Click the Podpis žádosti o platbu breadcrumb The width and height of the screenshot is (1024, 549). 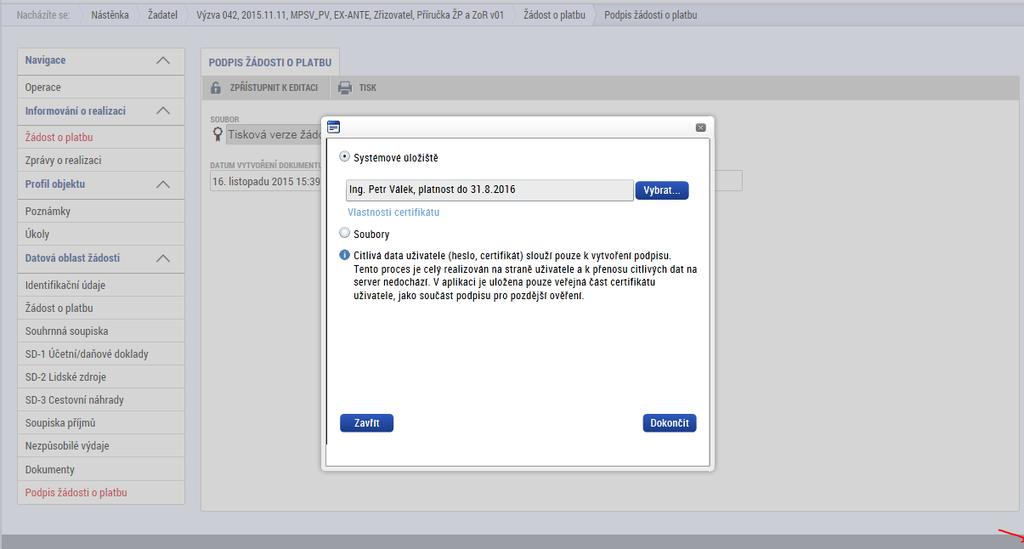click(650, 14)
